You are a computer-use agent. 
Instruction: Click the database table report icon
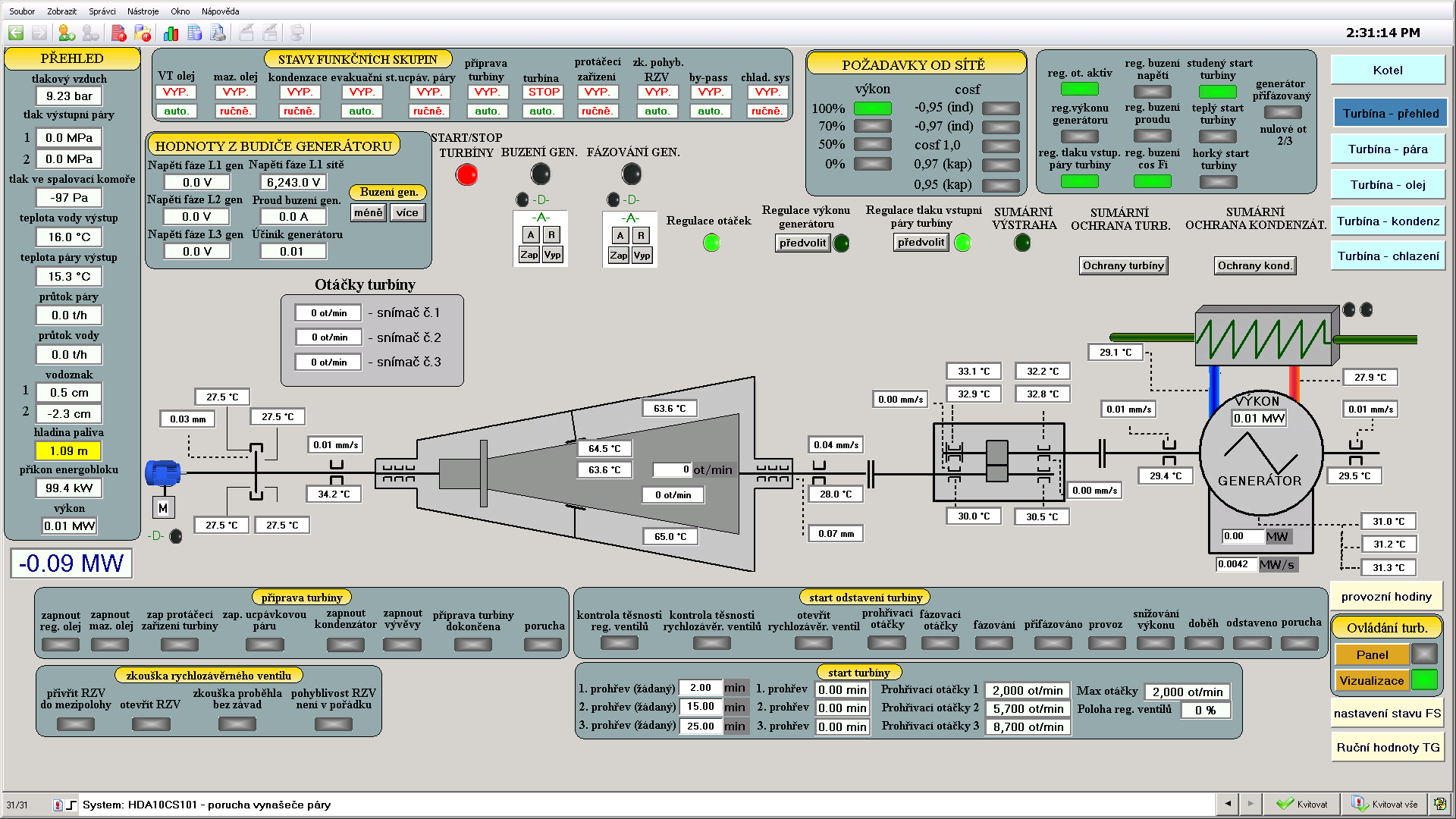pos(195,33)
